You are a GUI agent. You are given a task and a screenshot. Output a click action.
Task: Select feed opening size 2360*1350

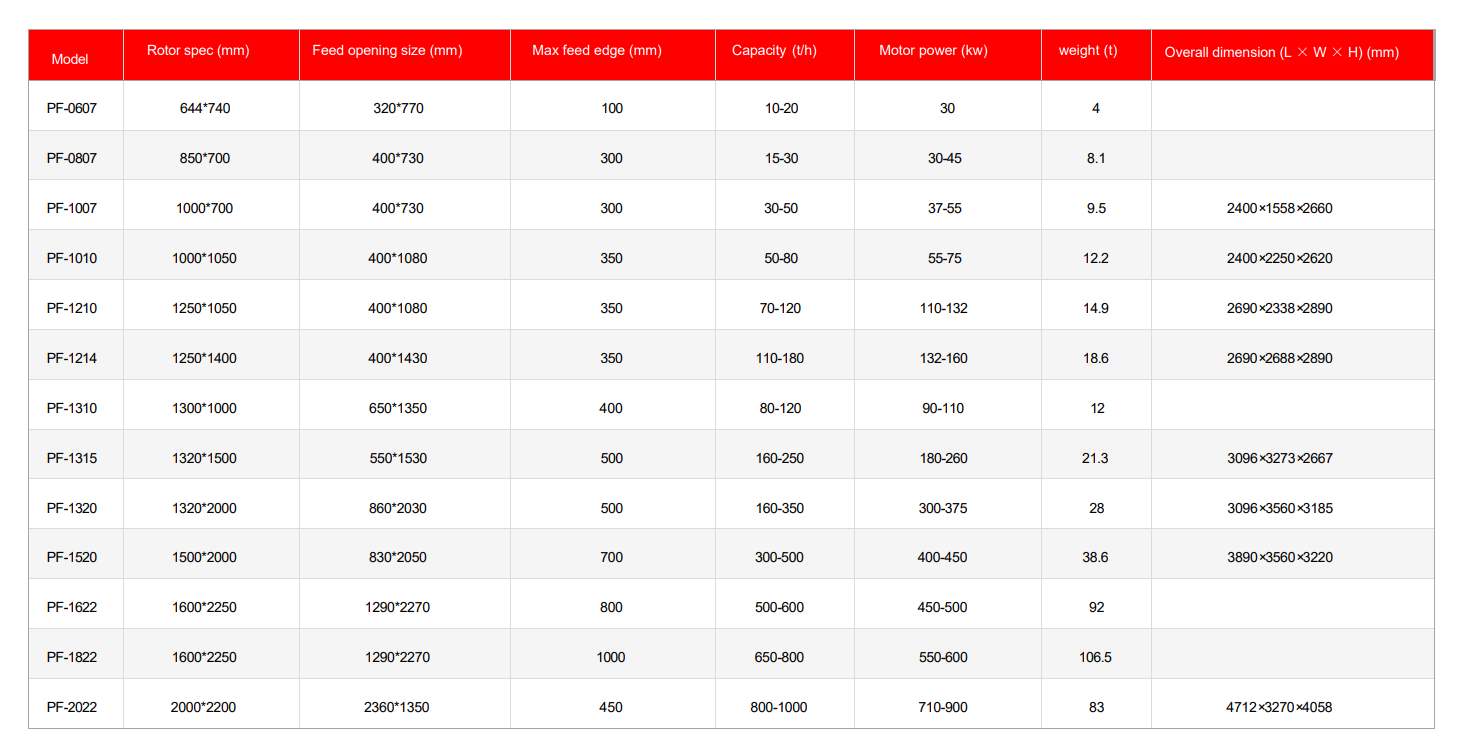coord(397,707)
